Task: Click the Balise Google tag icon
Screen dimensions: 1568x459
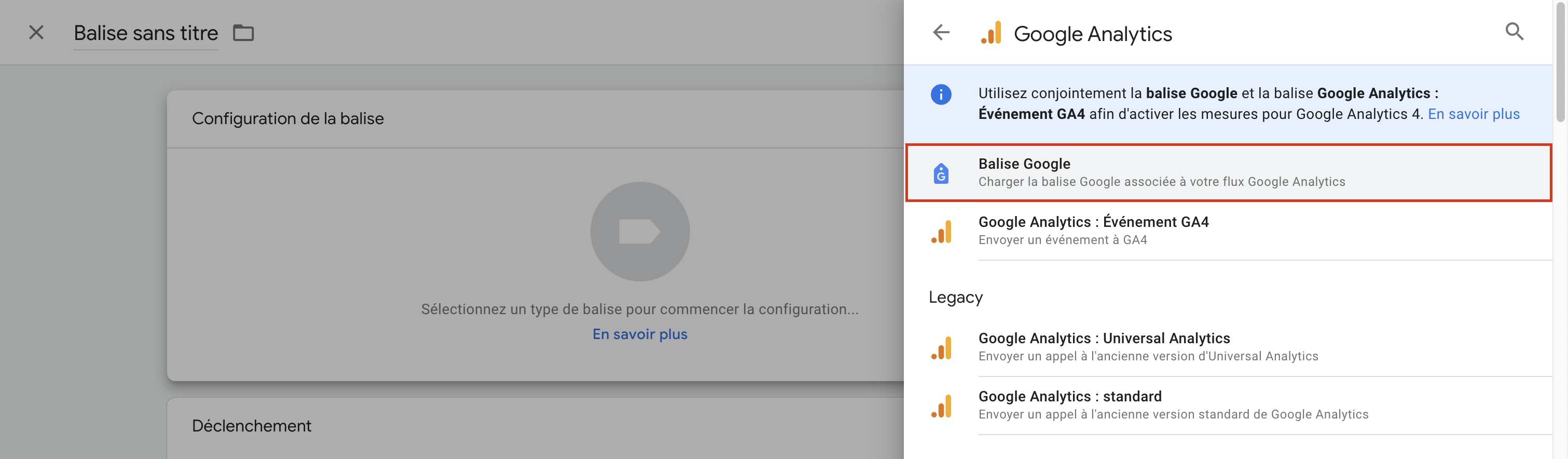Action: (x=941, y=173)
